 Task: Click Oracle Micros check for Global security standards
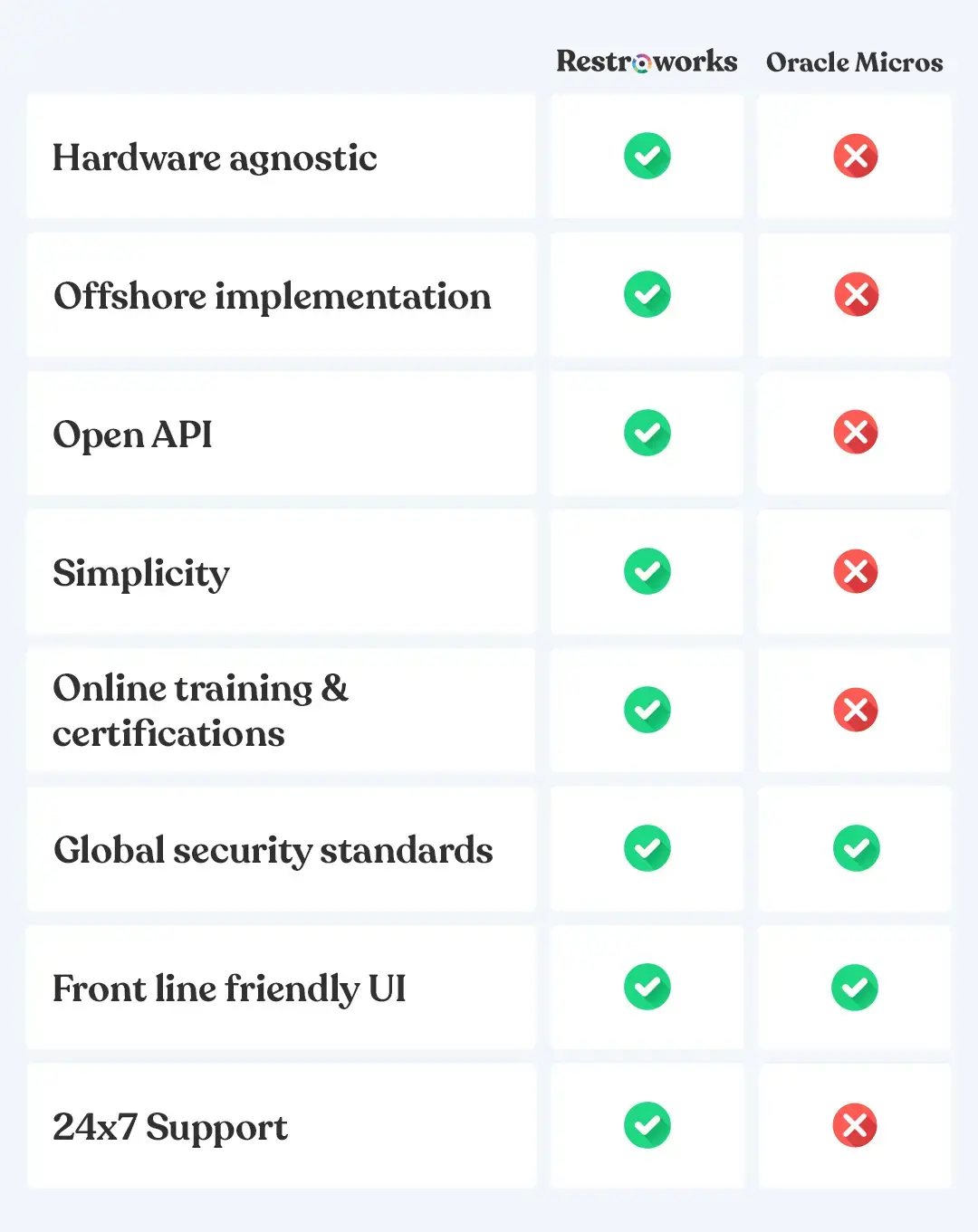[x=855, y=848]
